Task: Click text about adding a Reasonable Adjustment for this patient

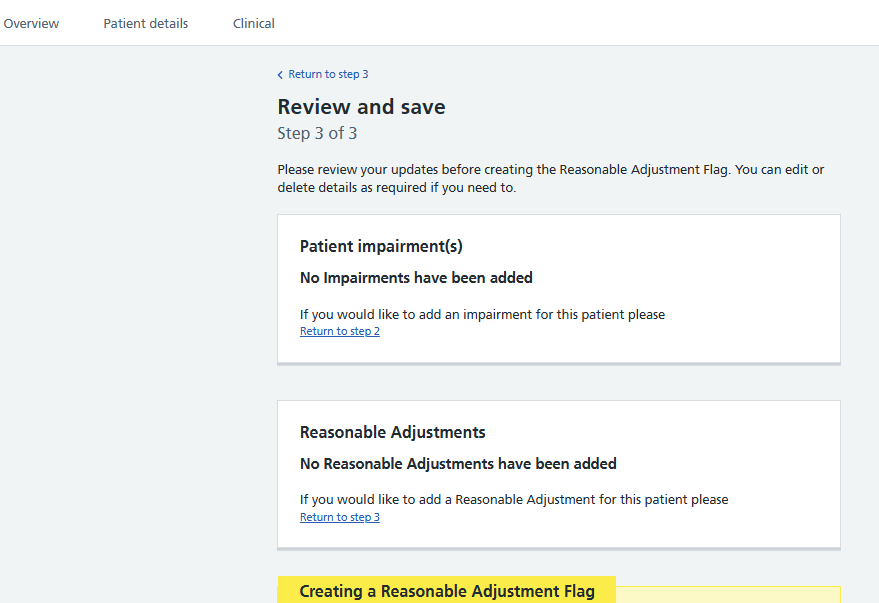Action: (514, 499)
